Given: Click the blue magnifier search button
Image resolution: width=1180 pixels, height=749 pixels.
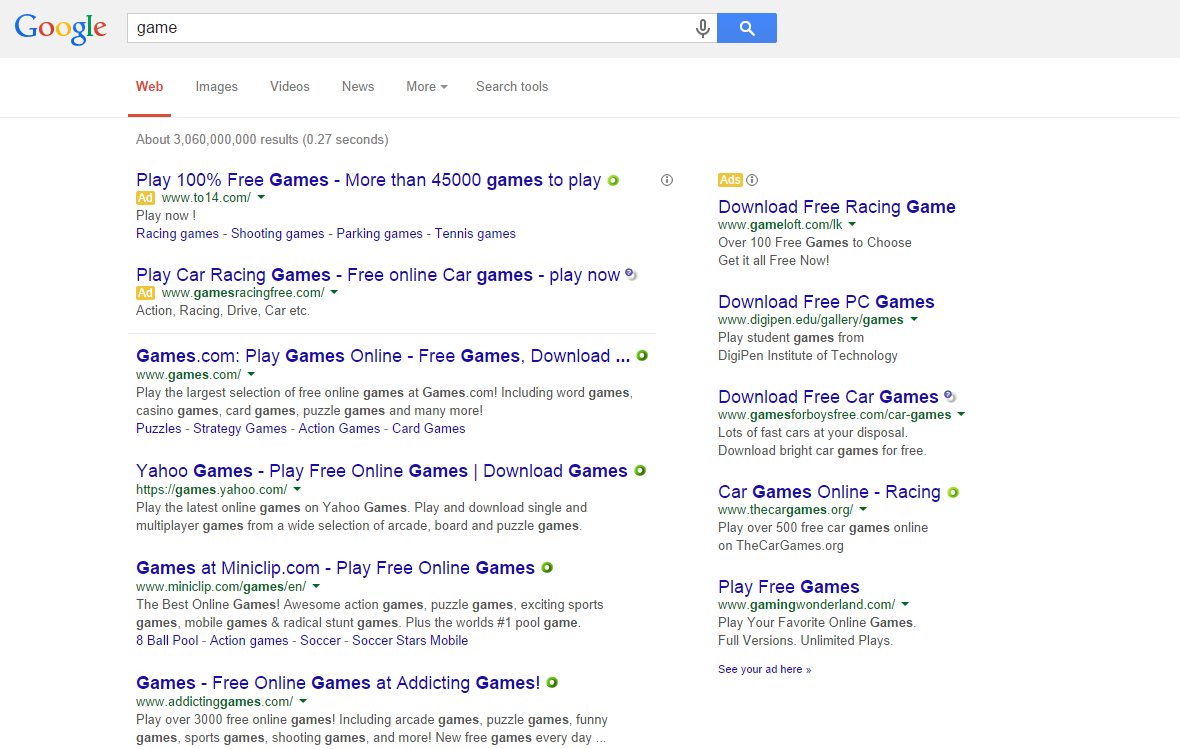Looking at the screenshot, I should tap(747, 28).
